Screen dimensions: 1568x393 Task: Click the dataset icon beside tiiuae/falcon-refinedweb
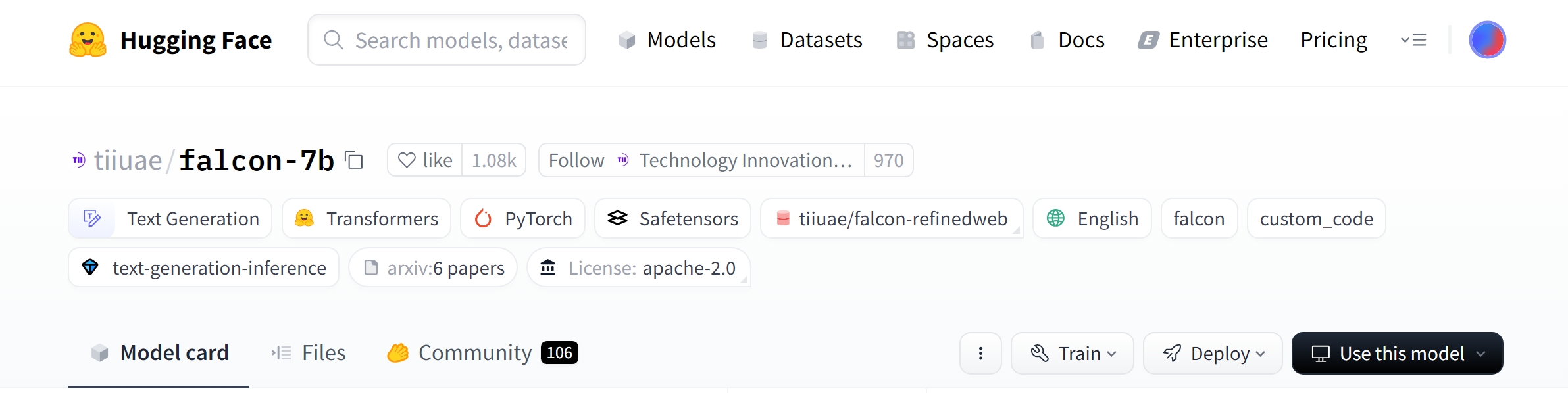pos(783,218)
